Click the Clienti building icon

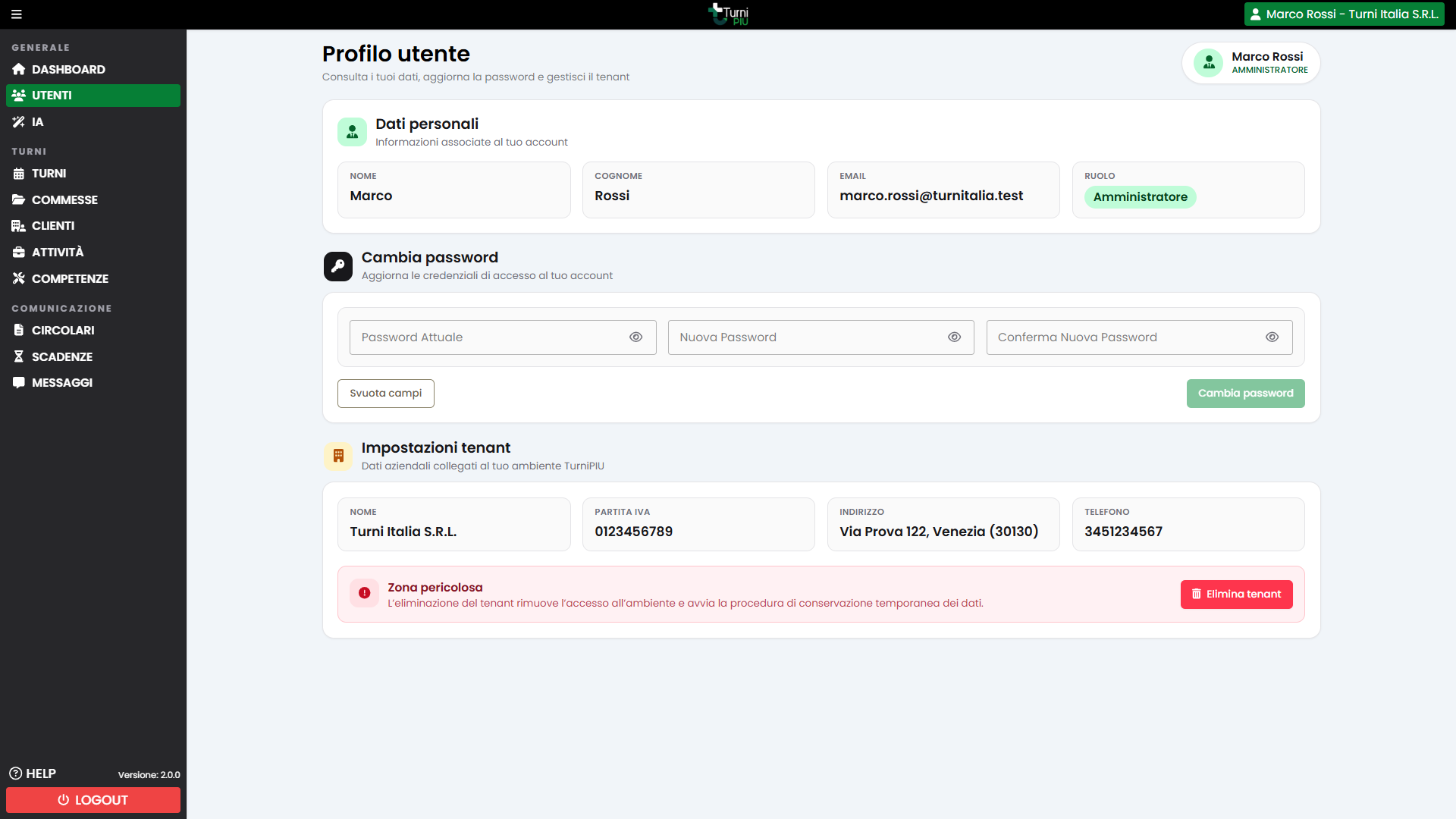[x=19, y=226]
